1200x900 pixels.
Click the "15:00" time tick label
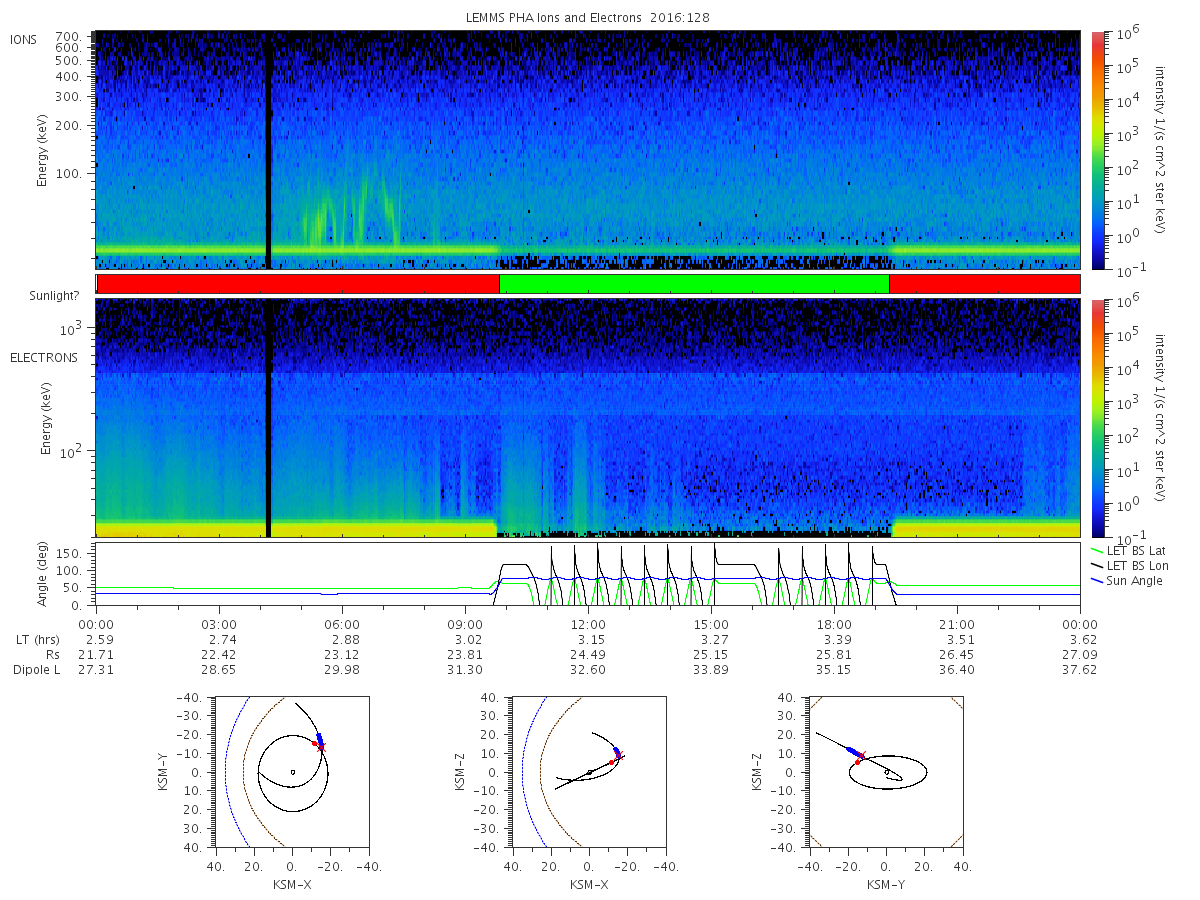coord(711,624)
